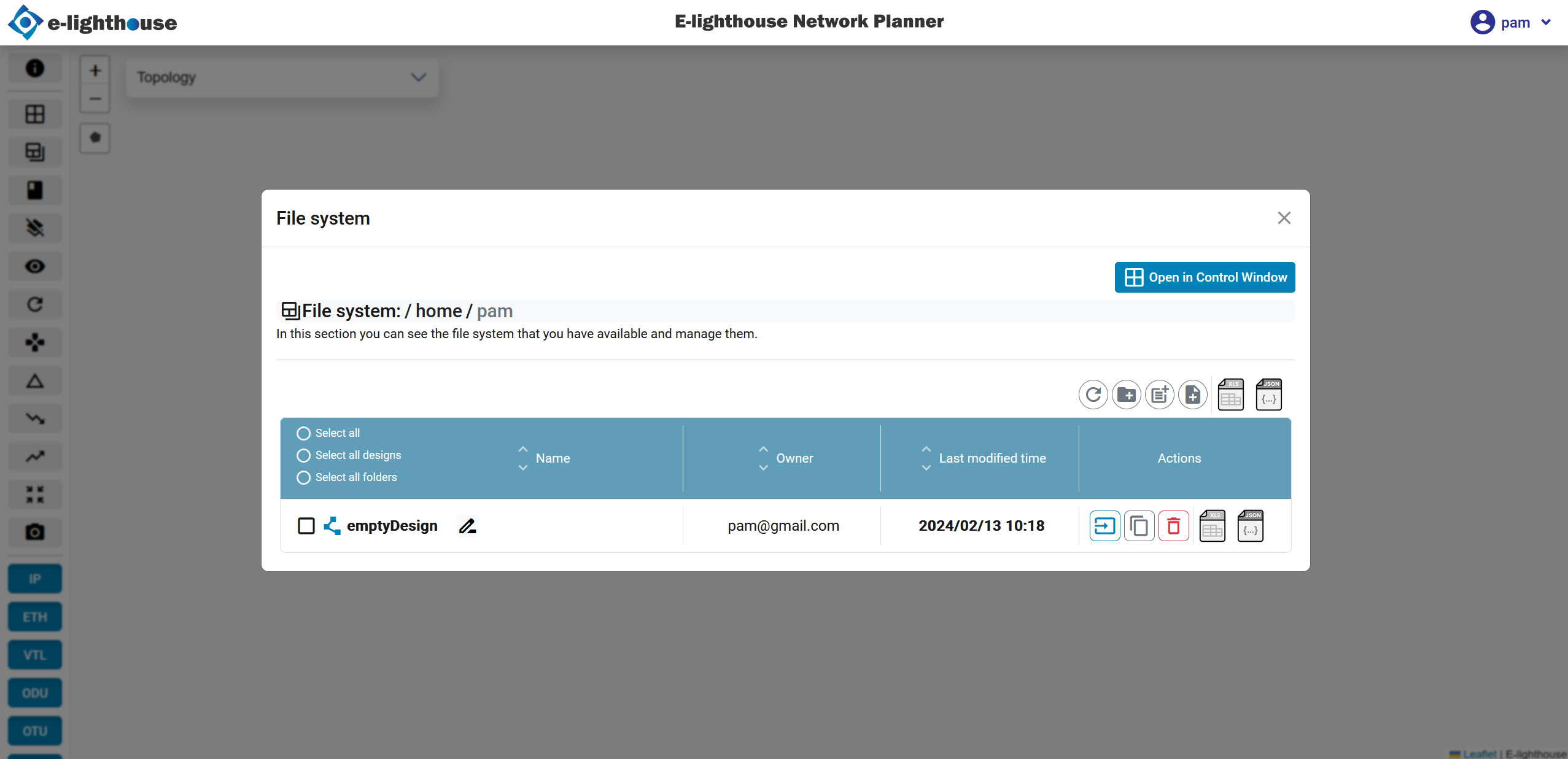The width and height of the screenshot is (1568, 759).
Task: Click the toolbar JSON export icon
Action: pyautogui.click(x=1268, y=395)
